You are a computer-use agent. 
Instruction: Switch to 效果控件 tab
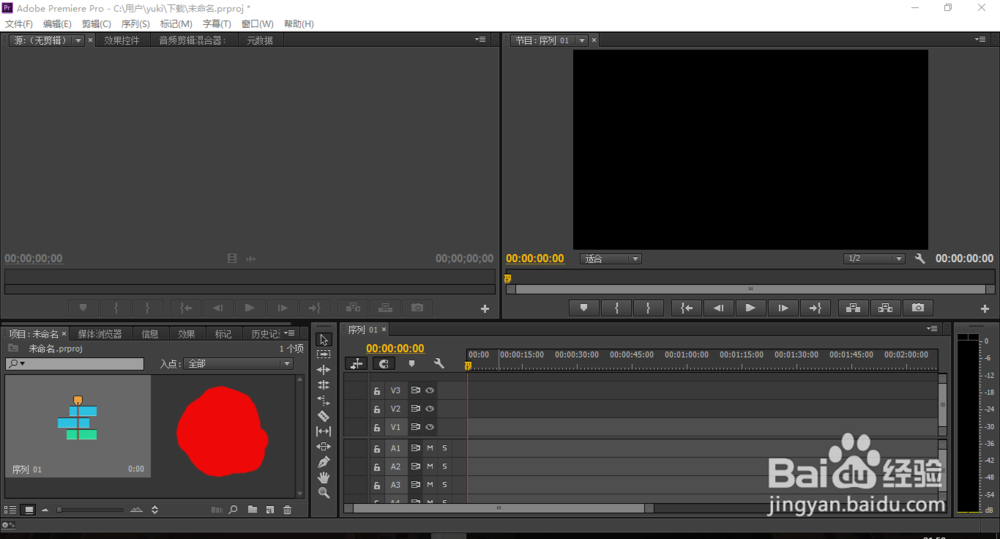point(122,40)
